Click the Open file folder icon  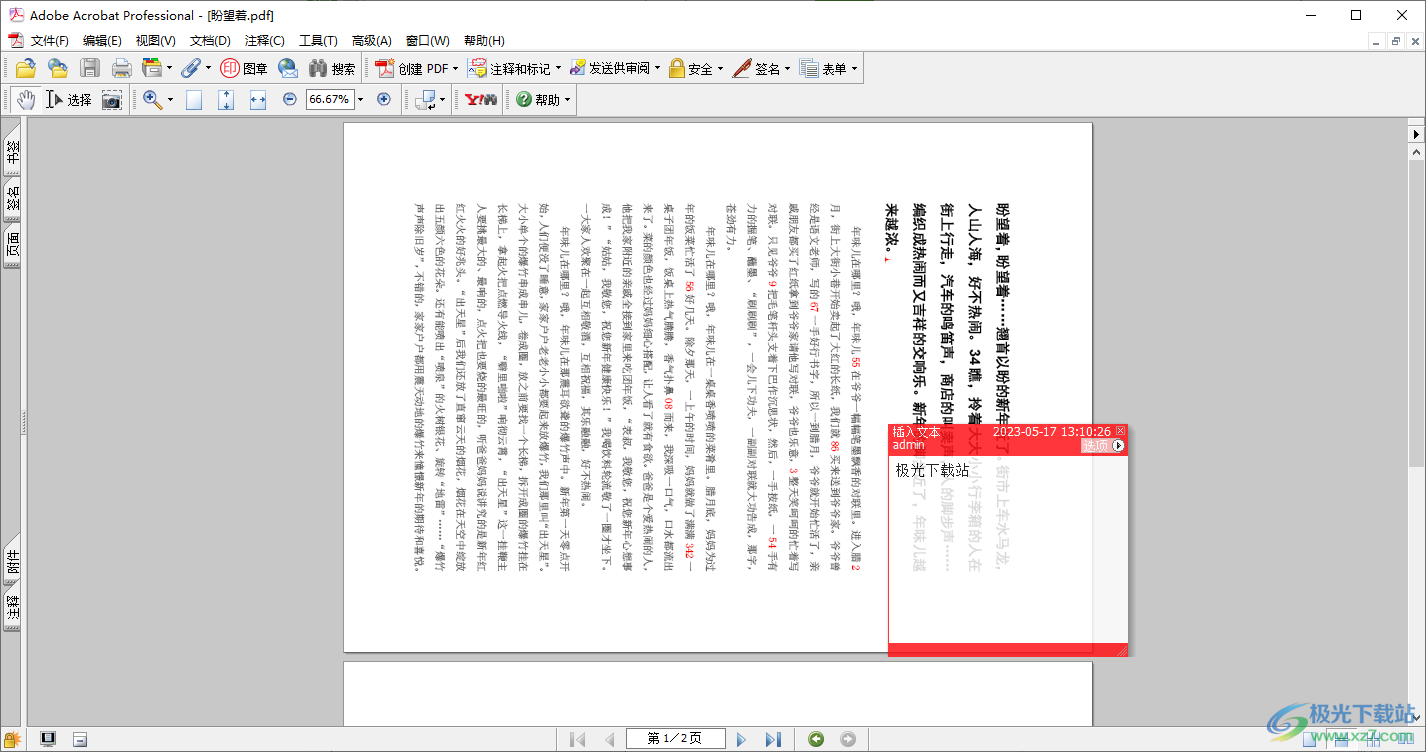[25, 69]
